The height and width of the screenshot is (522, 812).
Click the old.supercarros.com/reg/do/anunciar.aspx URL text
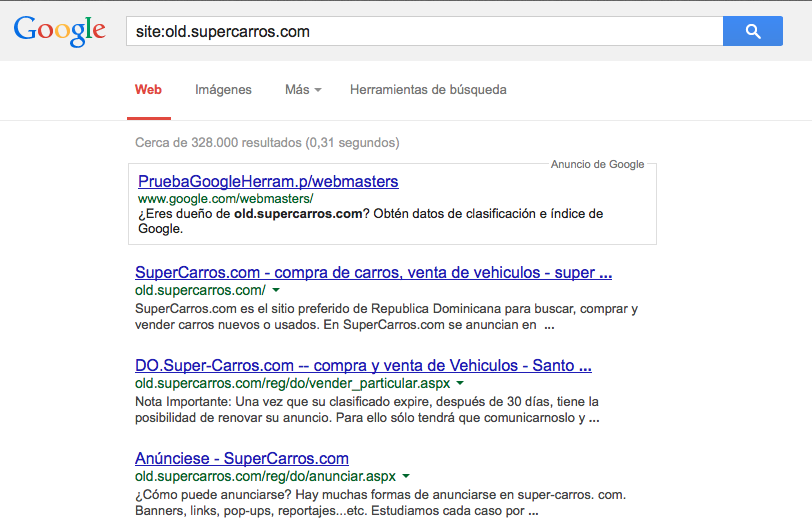(x=265, y=476)
